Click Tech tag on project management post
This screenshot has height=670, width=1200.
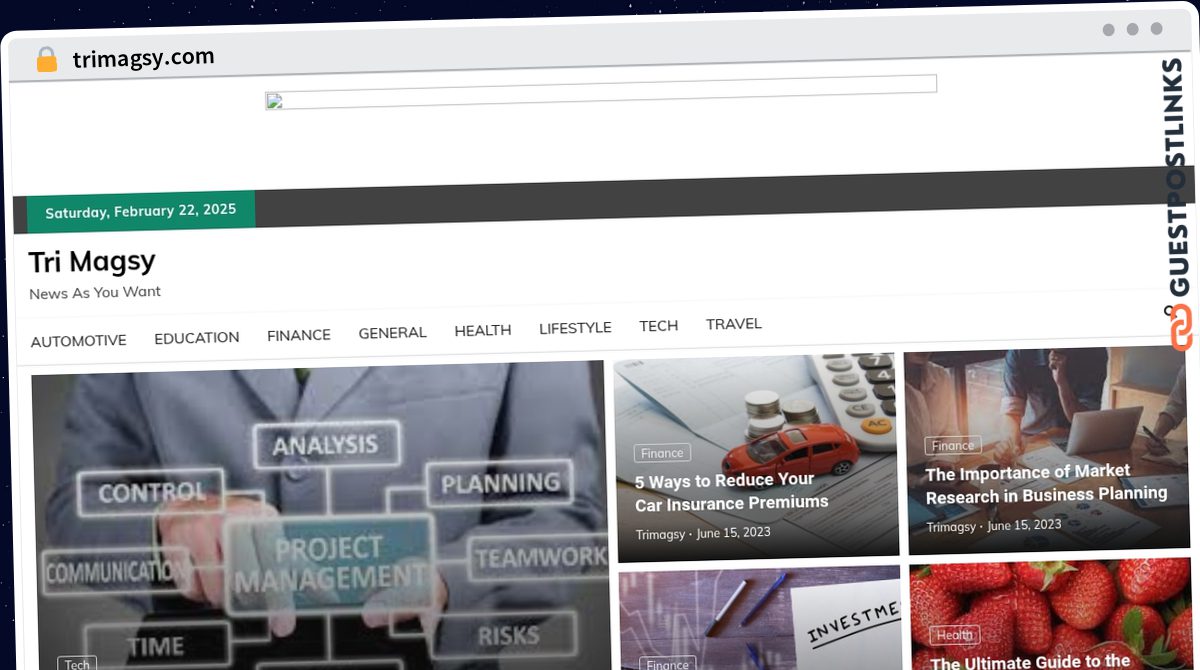(x=77, y=664)
